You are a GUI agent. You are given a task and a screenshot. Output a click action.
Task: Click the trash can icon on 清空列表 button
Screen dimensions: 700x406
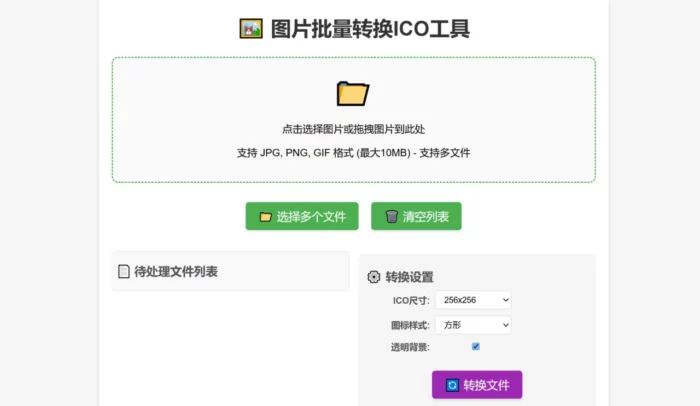[x=392, y=217]
